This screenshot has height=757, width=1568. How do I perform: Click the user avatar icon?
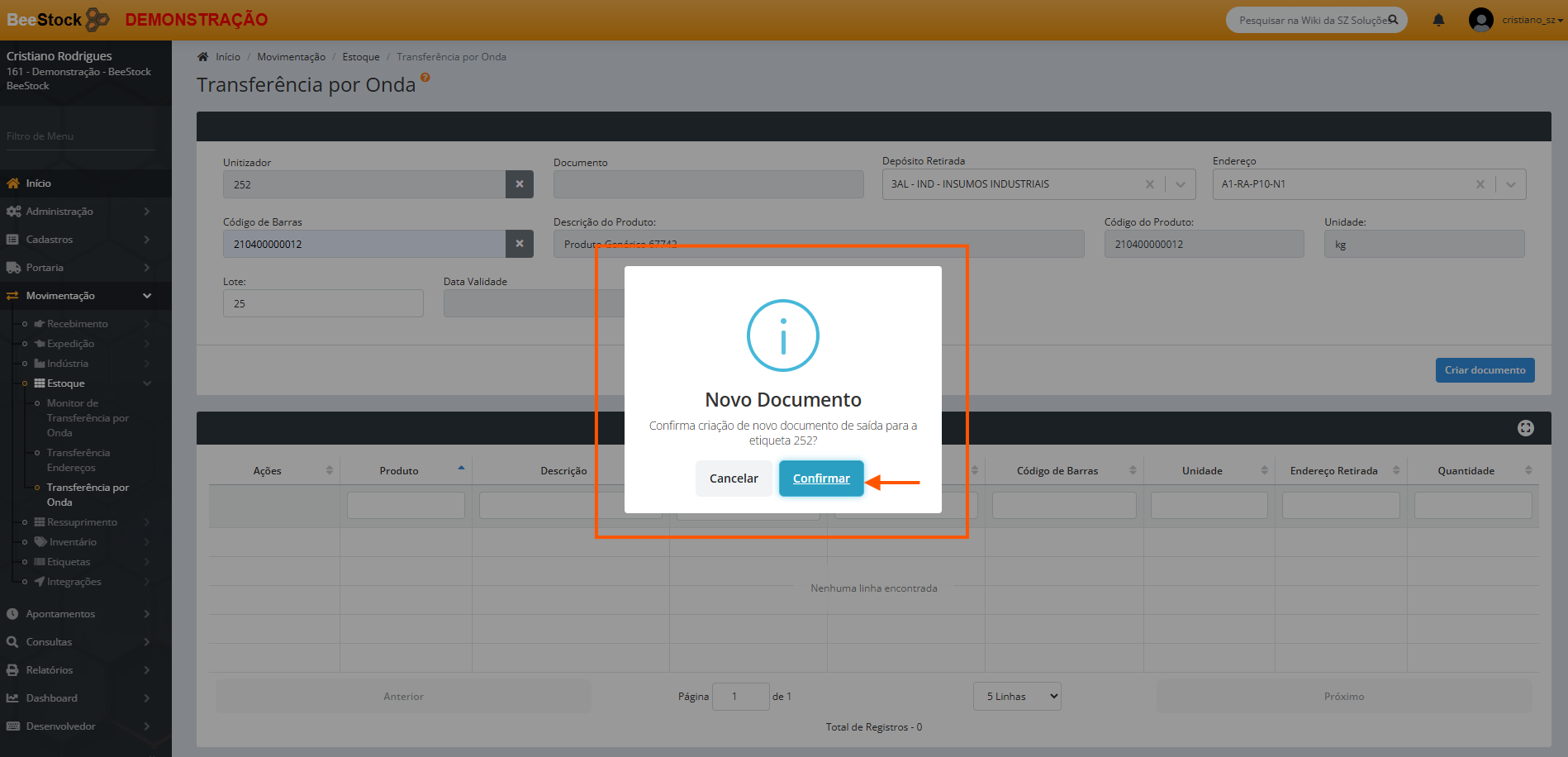click(x=1480, y=20)
